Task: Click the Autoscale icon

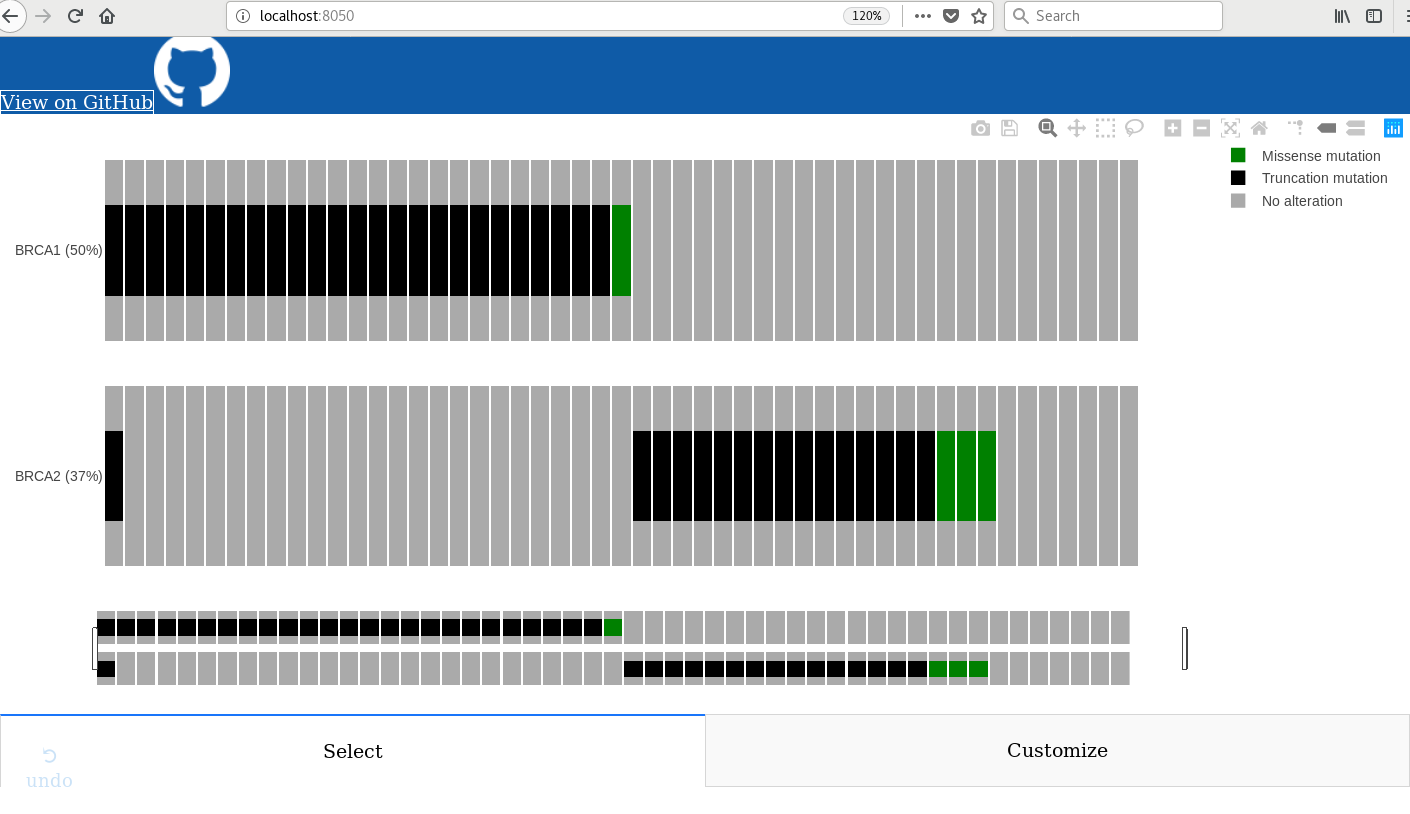Action: pyautogui.click(x=1229, y=127)
